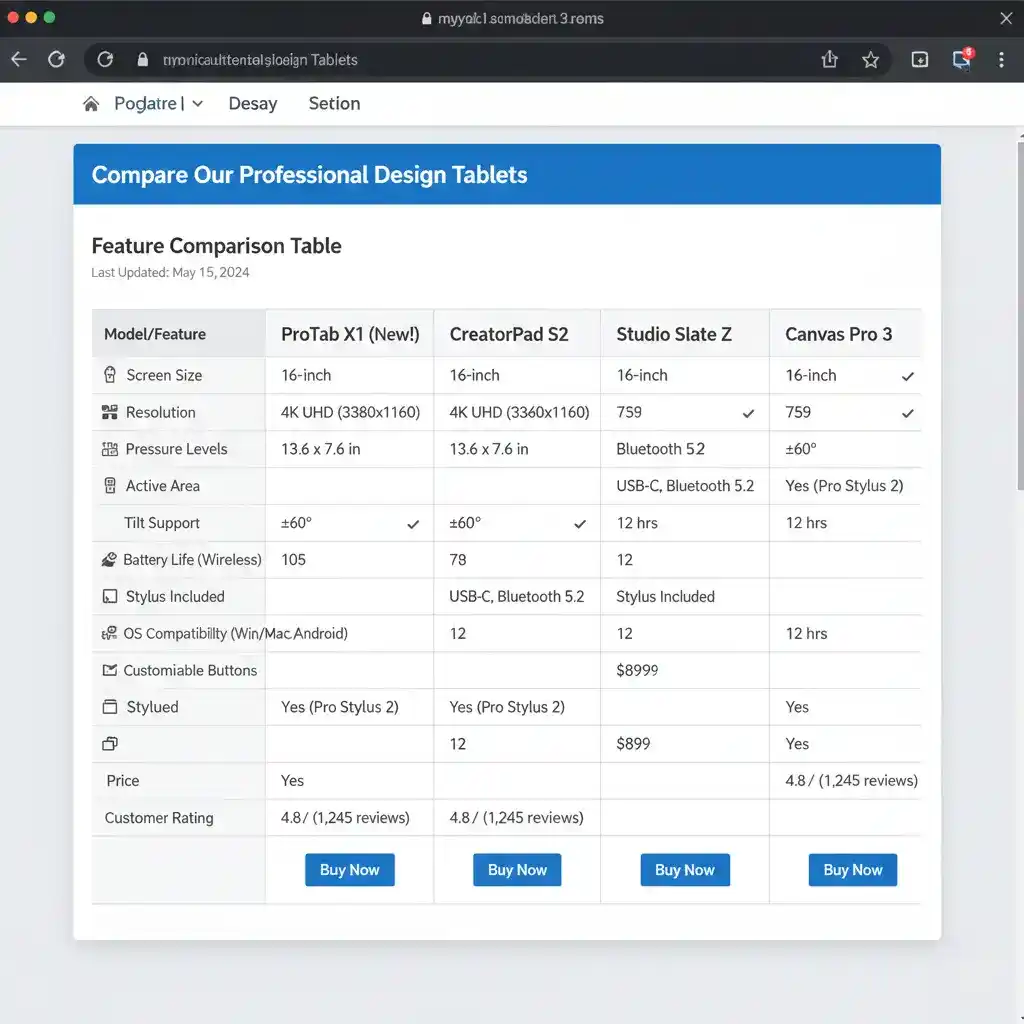Open the browser three-dot menu
Image resolution: width=1024 pixels, height=1024 pixels.
(1001, 60)
